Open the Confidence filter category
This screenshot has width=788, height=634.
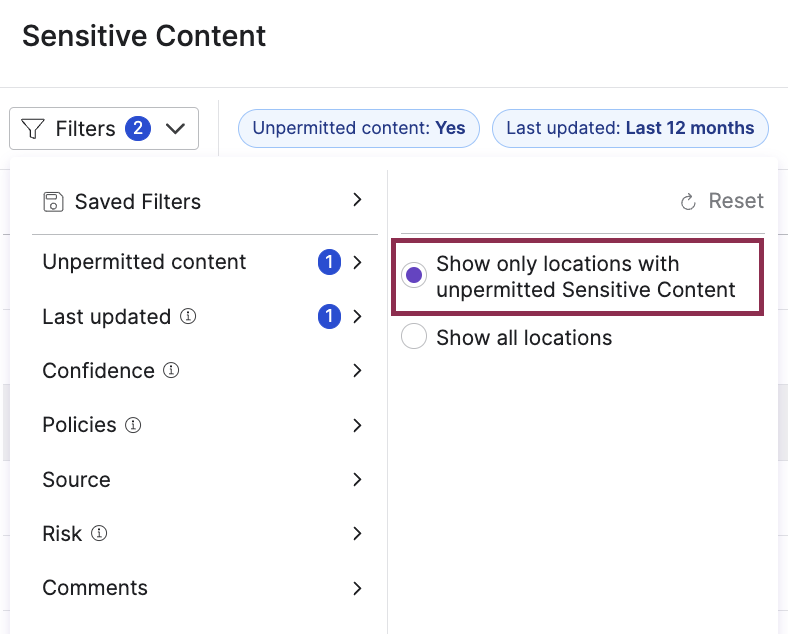point(205,371)
